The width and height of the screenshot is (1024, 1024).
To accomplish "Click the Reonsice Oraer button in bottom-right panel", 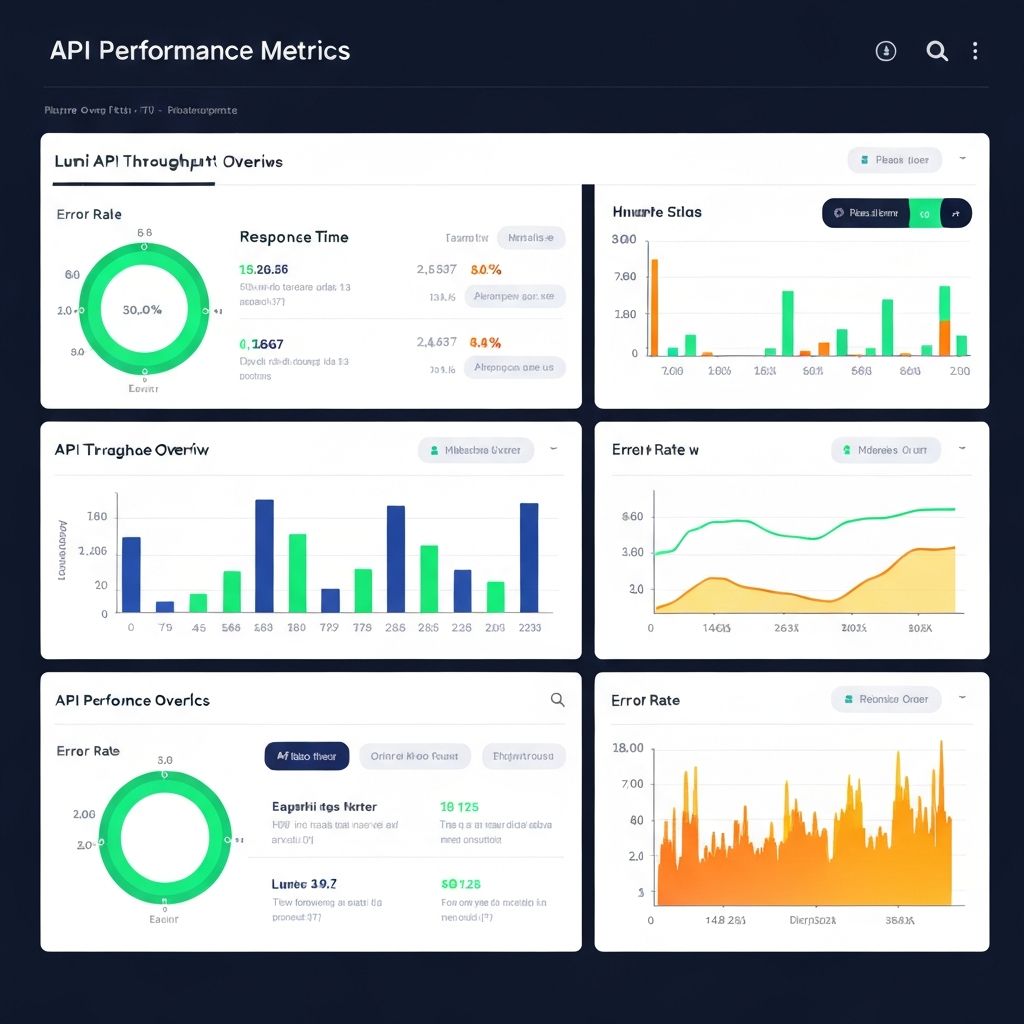I will pyautogui.click(x=886, y=700).
